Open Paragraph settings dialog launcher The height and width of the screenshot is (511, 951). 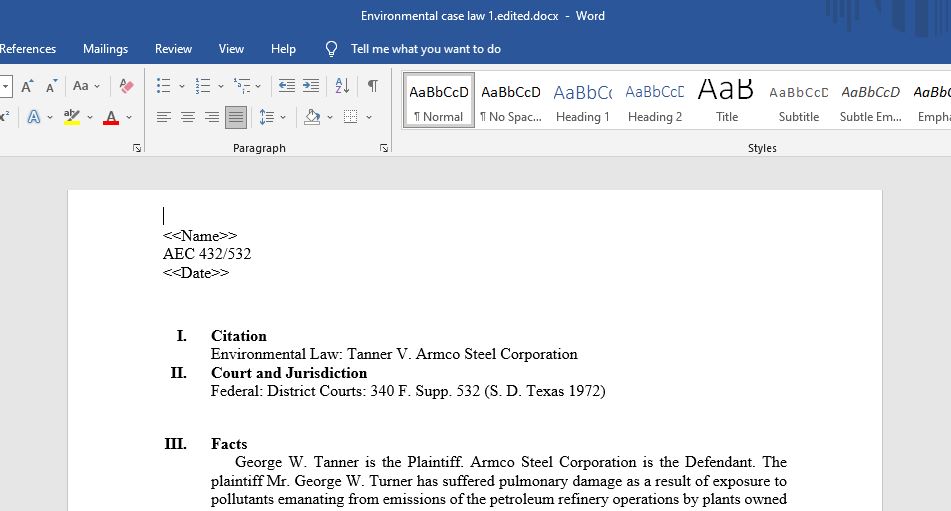point(384,148)
